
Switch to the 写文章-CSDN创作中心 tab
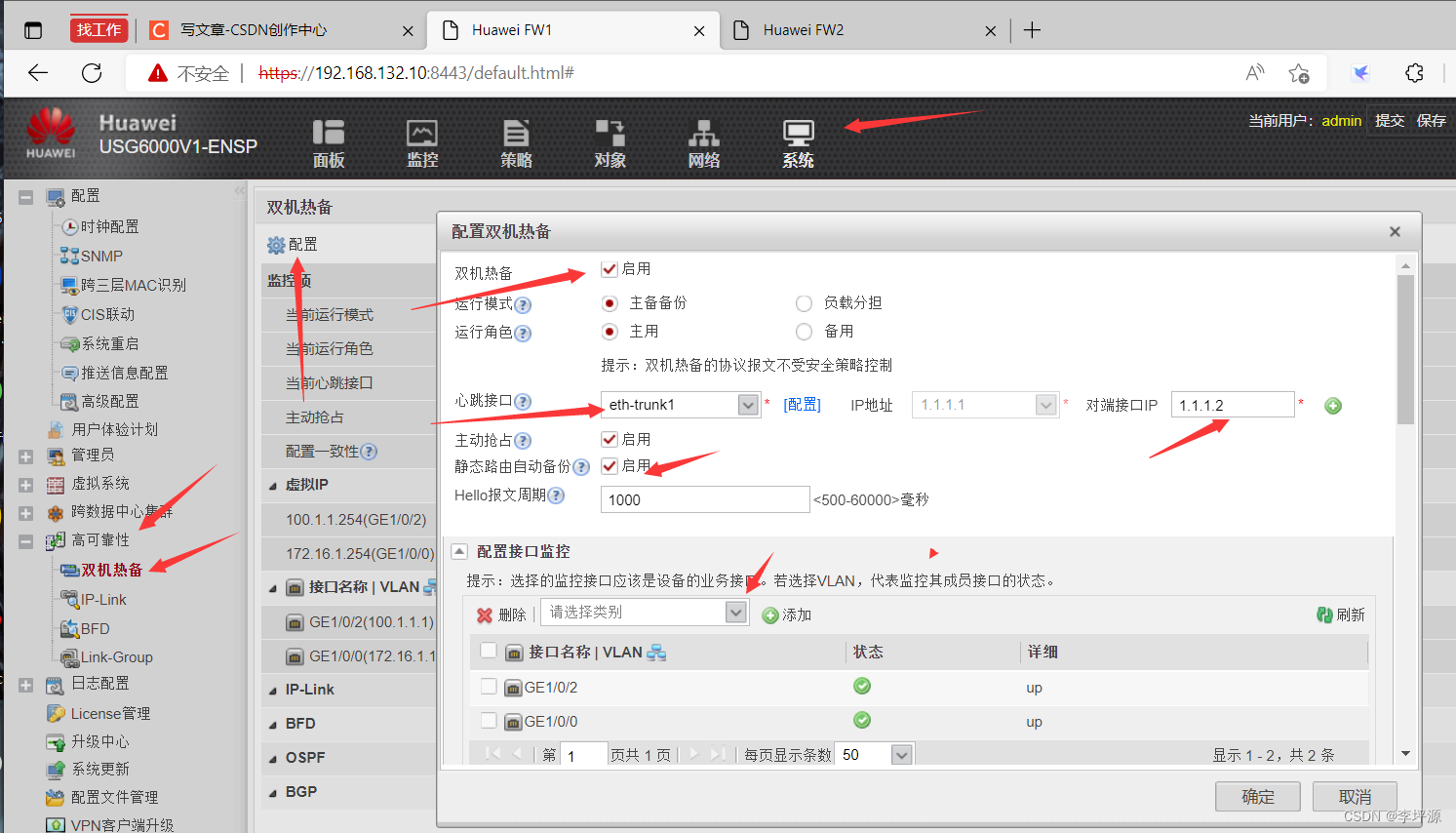pyautogui.click(x=281, y=30)
